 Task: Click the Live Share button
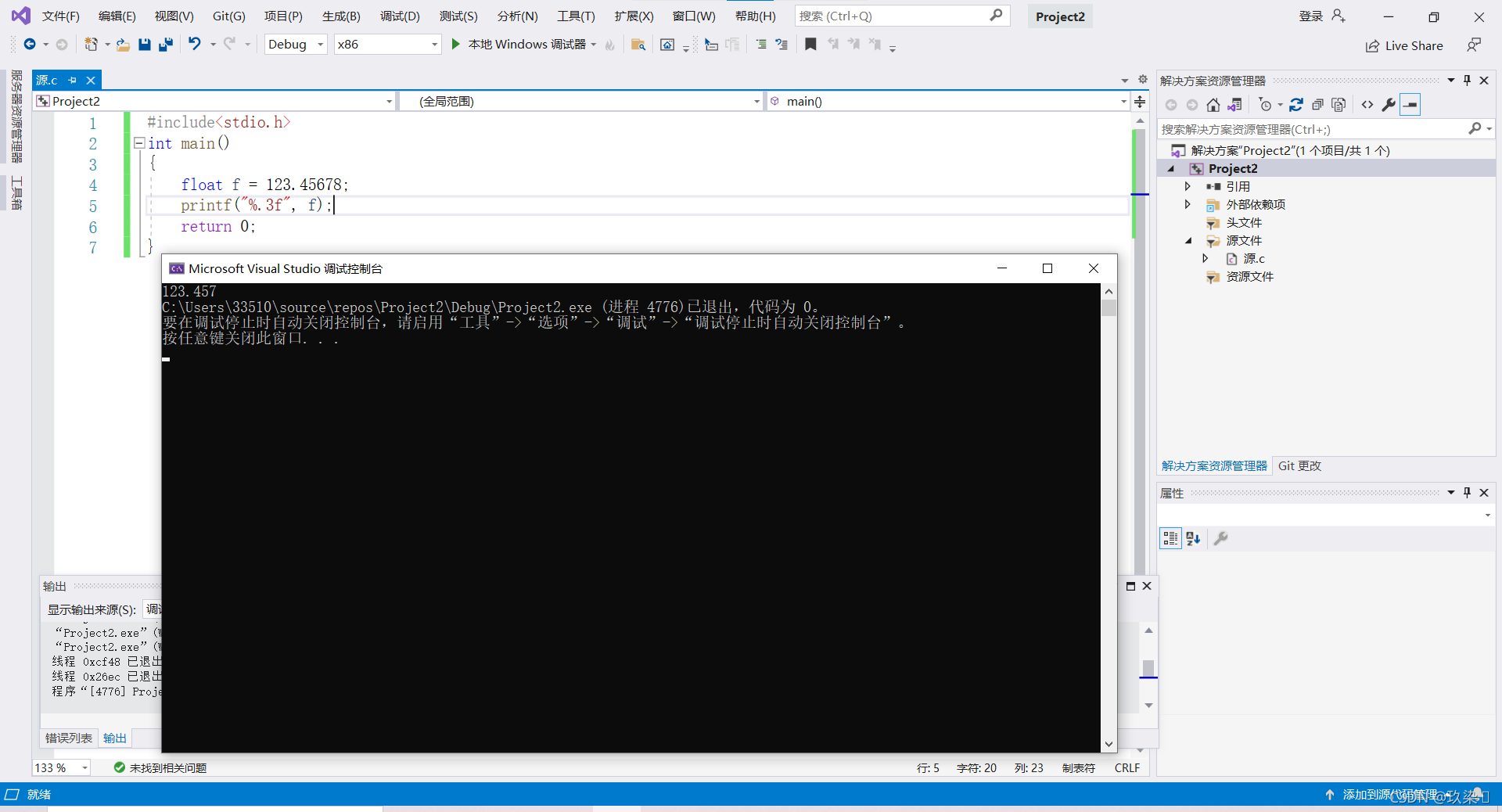point(1404,45)
